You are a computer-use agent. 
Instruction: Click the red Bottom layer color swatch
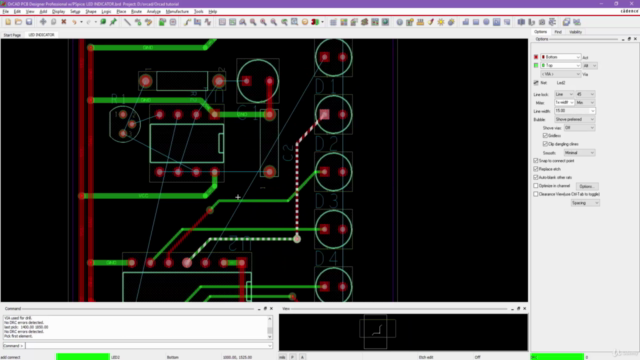click(x=536, y=57)
